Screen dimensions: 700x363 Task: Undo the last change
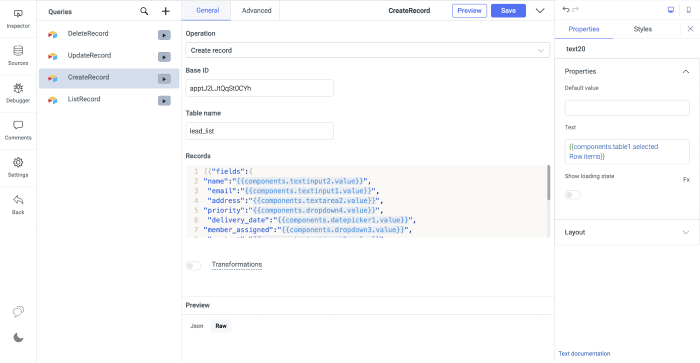point(566,9)
